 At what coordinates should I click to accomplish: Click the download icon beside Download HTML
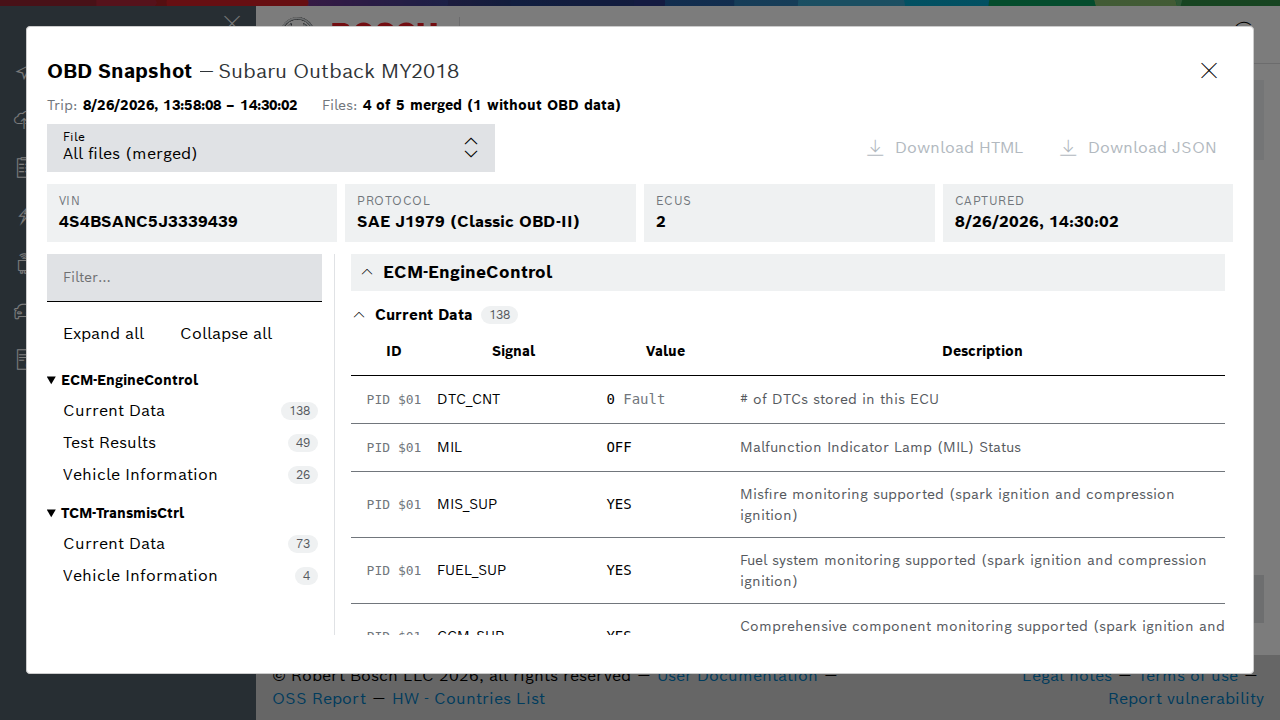[x=875, y=148]
